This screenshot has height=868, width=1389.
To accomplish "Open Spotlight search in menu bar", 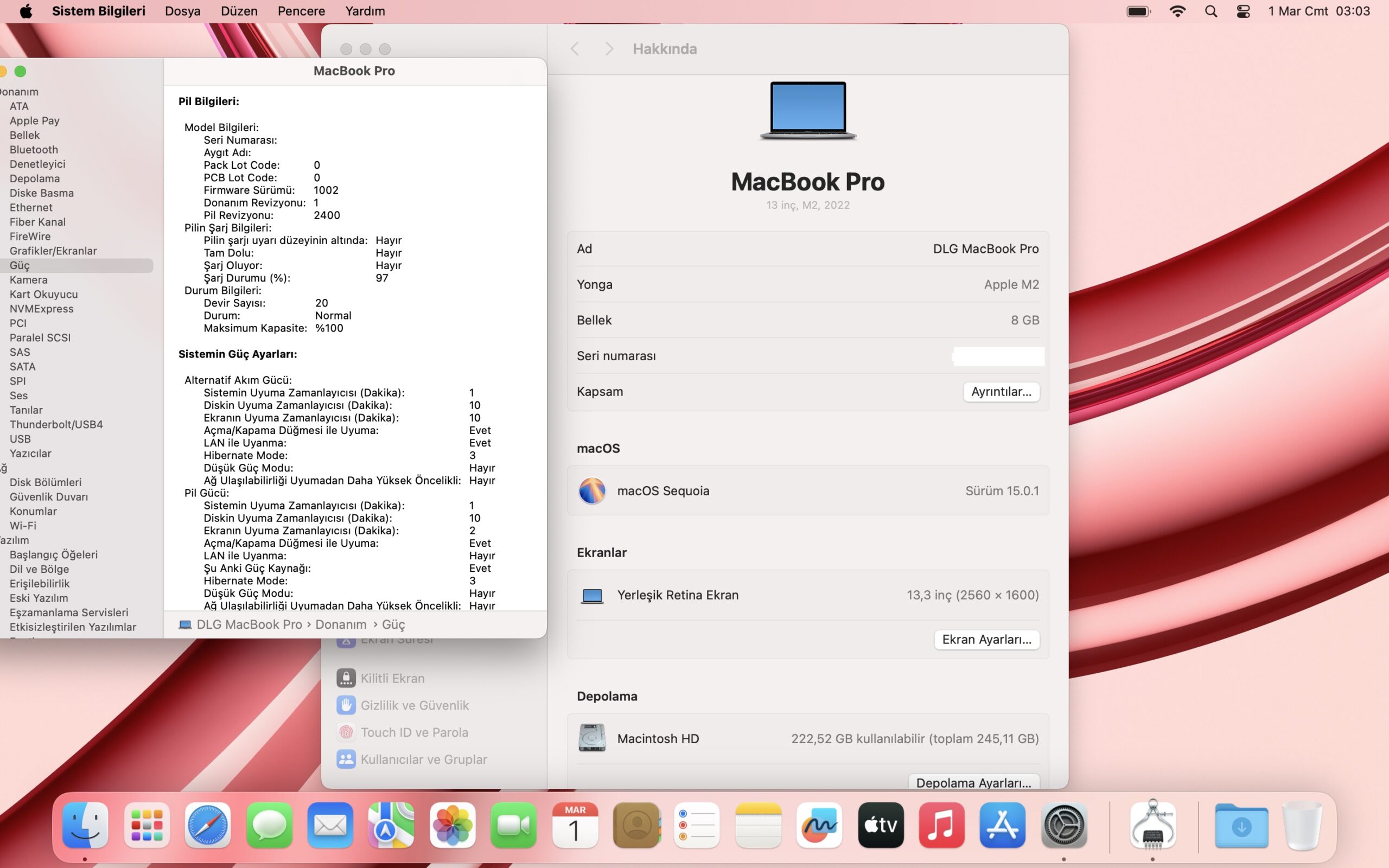I will (1210, 11).
